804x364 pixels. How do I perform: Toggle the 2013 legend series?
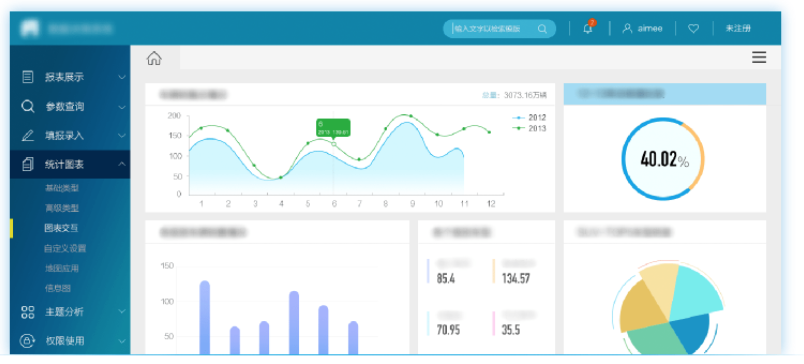point(529,128)
